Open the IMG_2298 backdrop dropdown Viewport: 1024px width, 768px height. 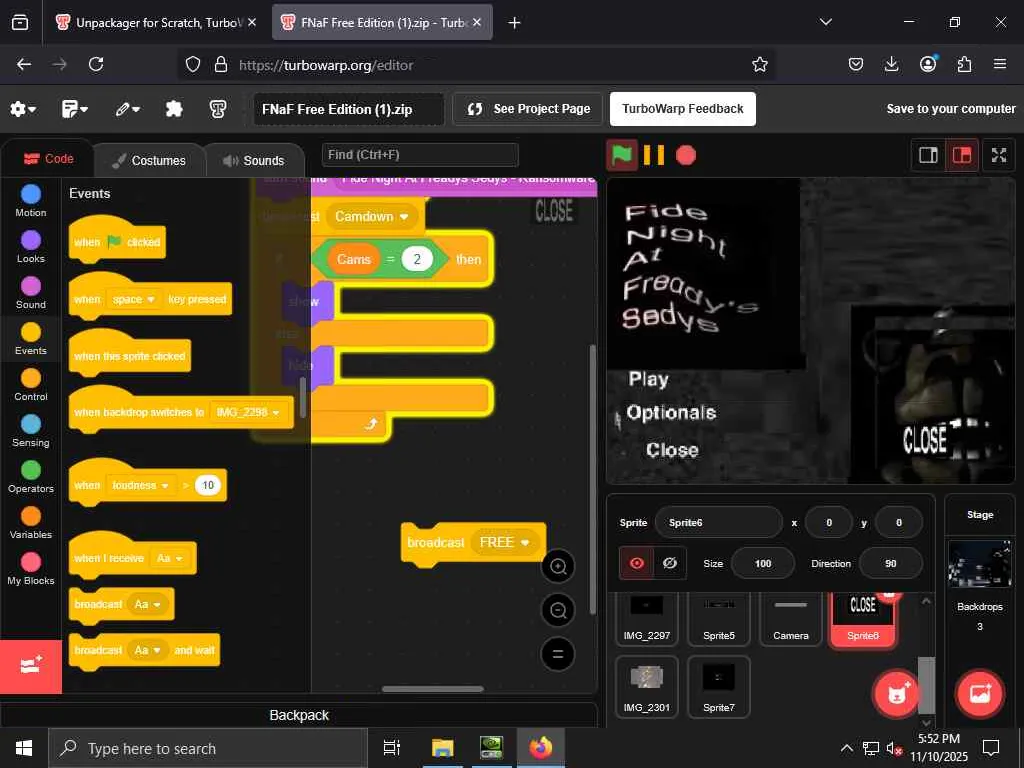click(248, 412)
